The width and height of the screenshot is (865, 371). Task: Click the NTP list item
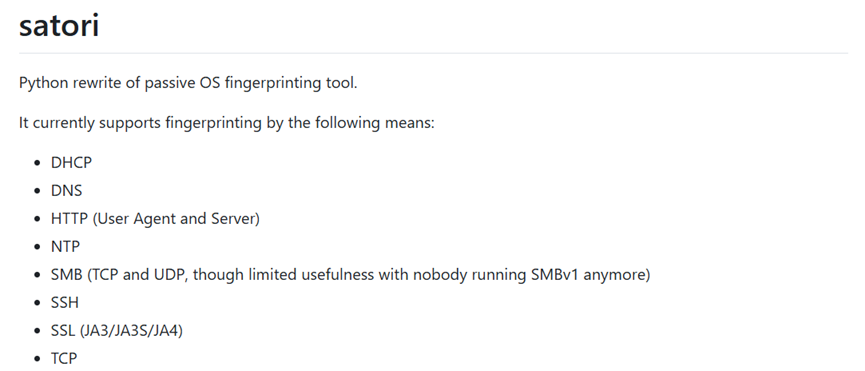65,246
